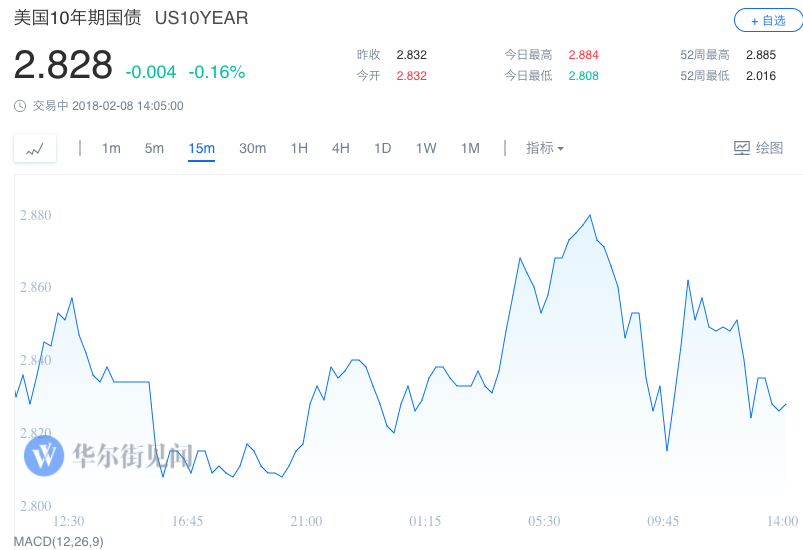803x550 pixels.
Task: Switch to the 1D daily chart
Action: 382,148
